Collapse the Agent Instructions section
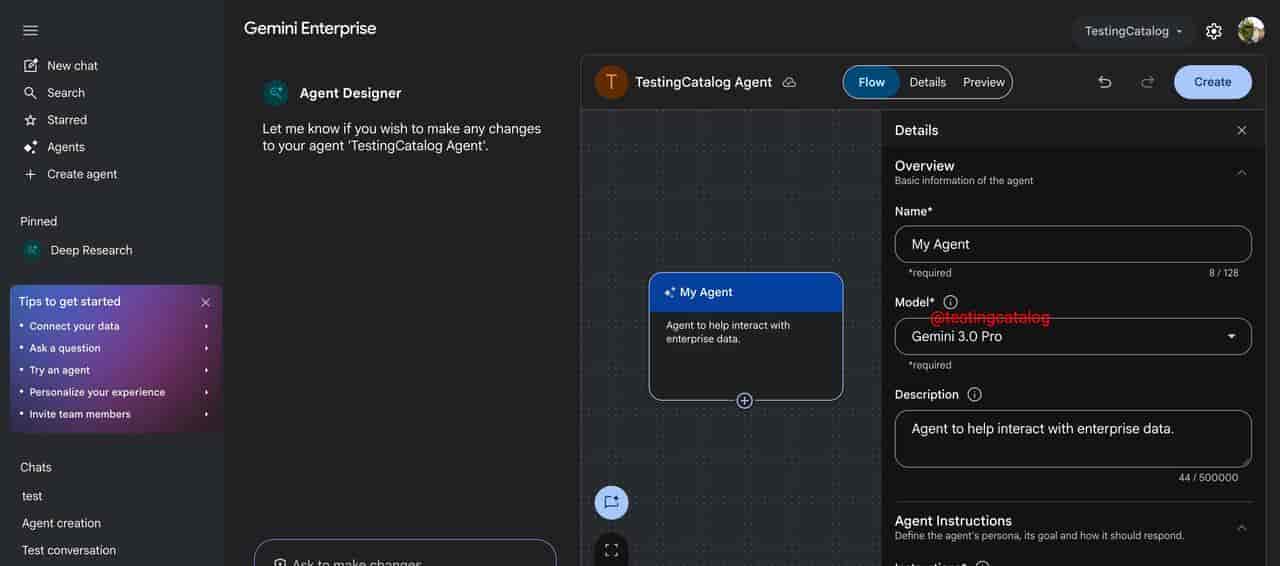Viewport: 1280px width, 566px height. point(1242,527)
